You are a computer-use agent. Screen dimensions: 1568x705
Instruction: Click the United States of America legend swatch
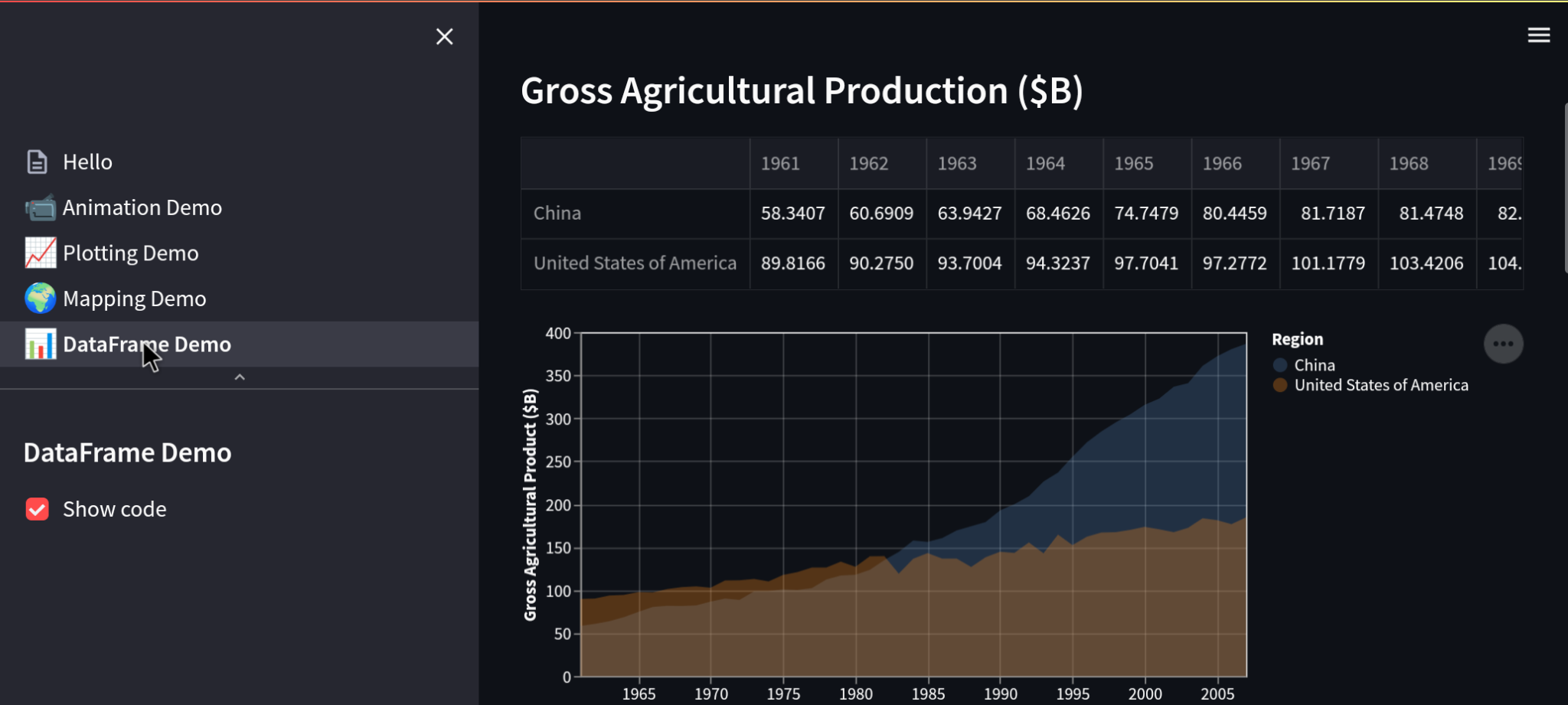1280,385
